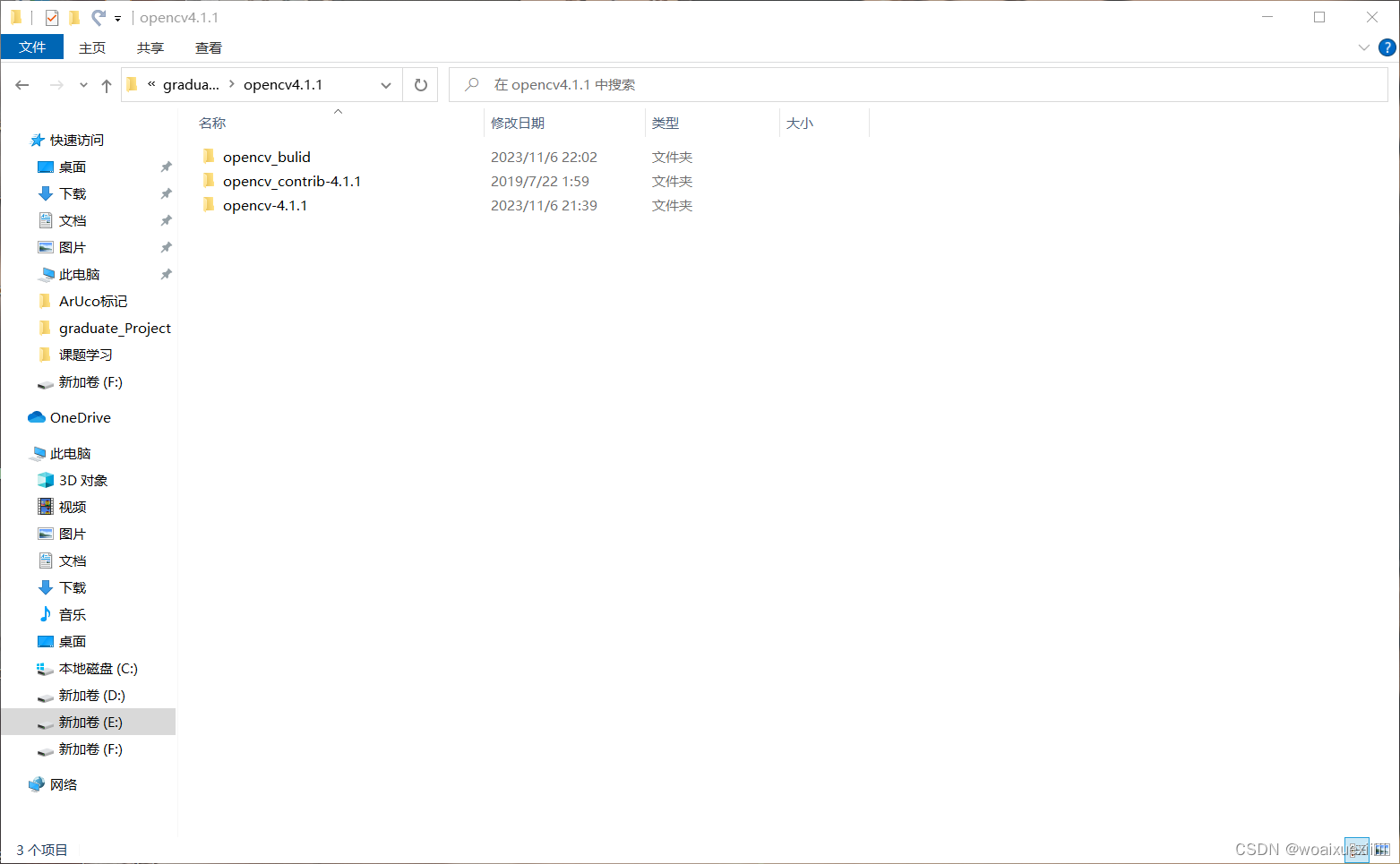Open the Quick Access Toolbar customize dropdown
This screenshot has height=864, width=1400.
[x=117, y=16]
